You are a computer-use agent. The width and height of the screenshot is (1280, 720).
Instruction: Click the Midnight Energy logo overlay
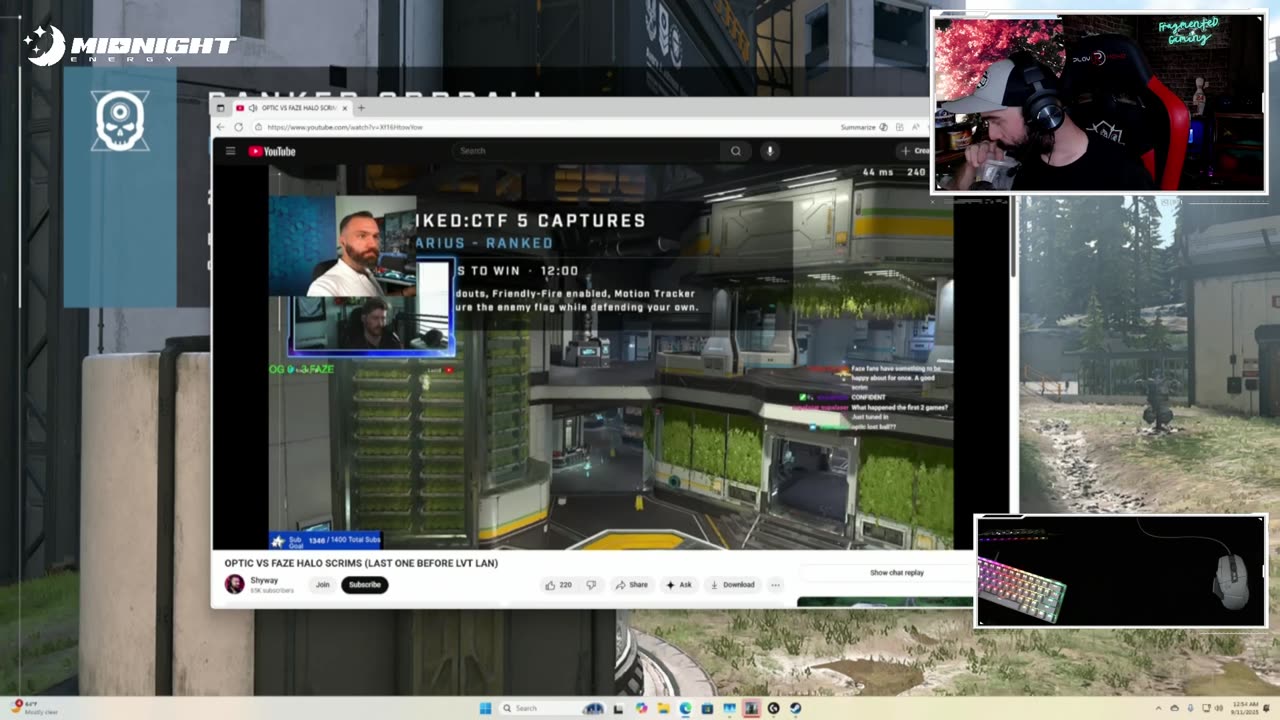tap(130, 46)
